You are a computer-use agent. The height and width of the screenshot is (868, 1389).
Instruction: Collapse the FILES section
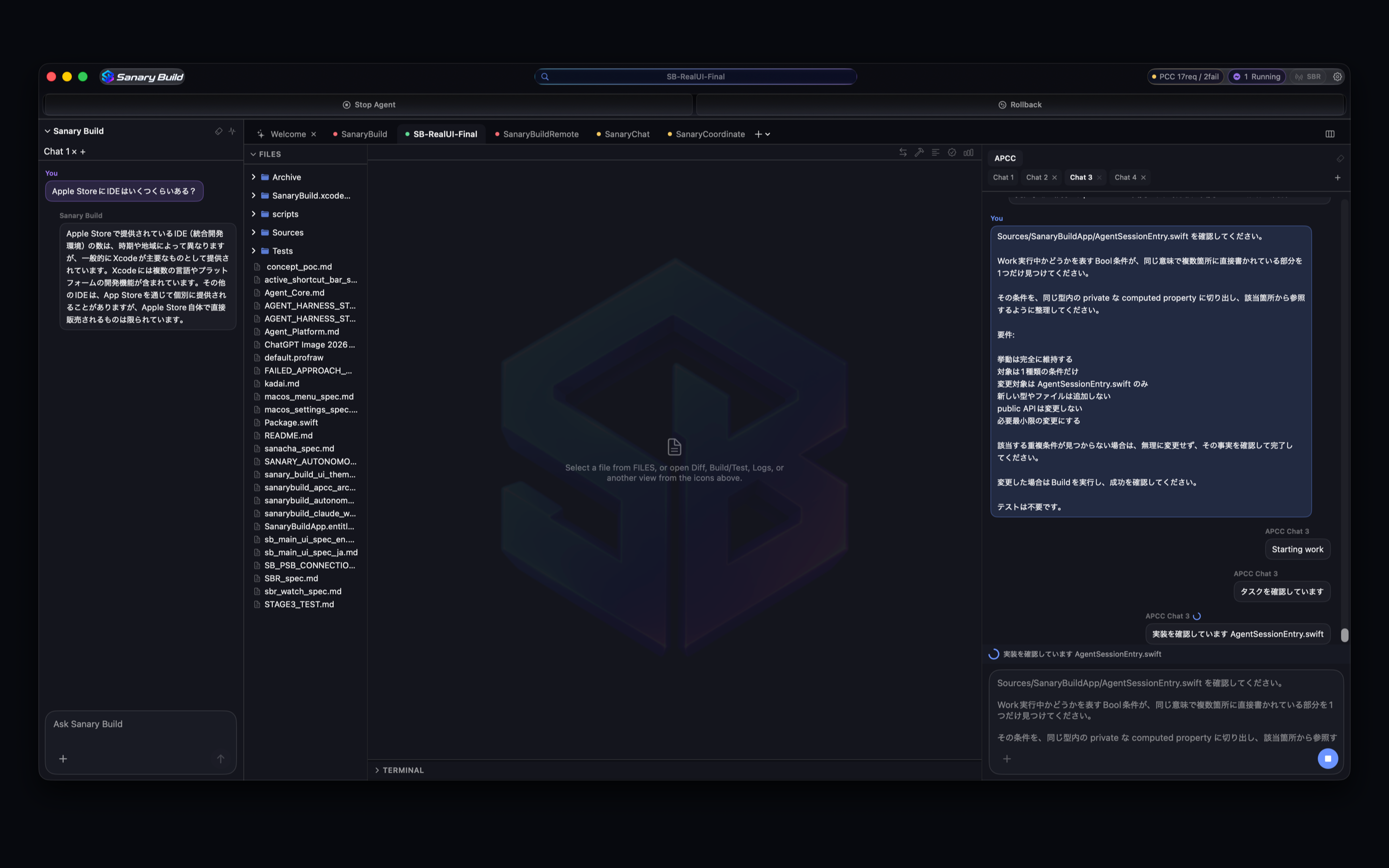click(x=253, y=154)
